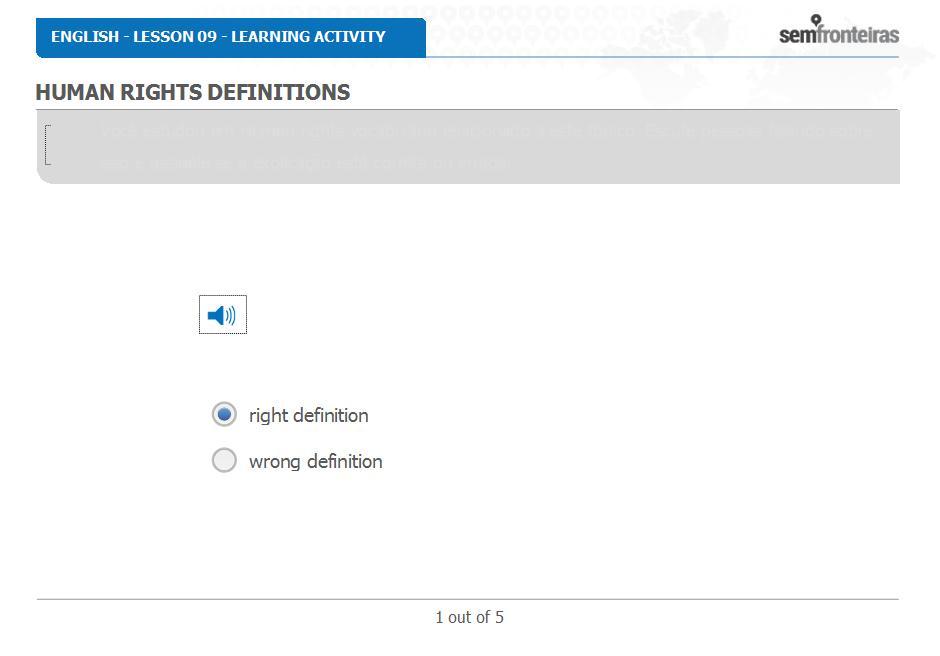The image size is (940, 656).
Task: Click the "1 out of 5" progress text
Action: 469,617
